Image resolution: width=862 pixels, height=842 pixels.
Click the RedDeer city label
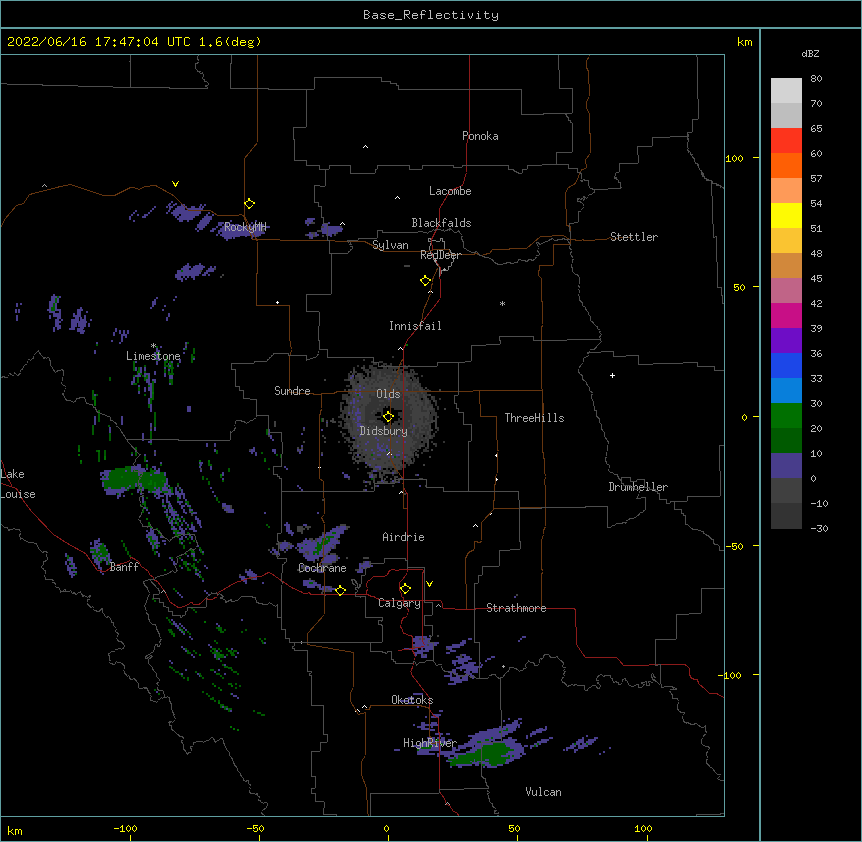tap(440, 255)
